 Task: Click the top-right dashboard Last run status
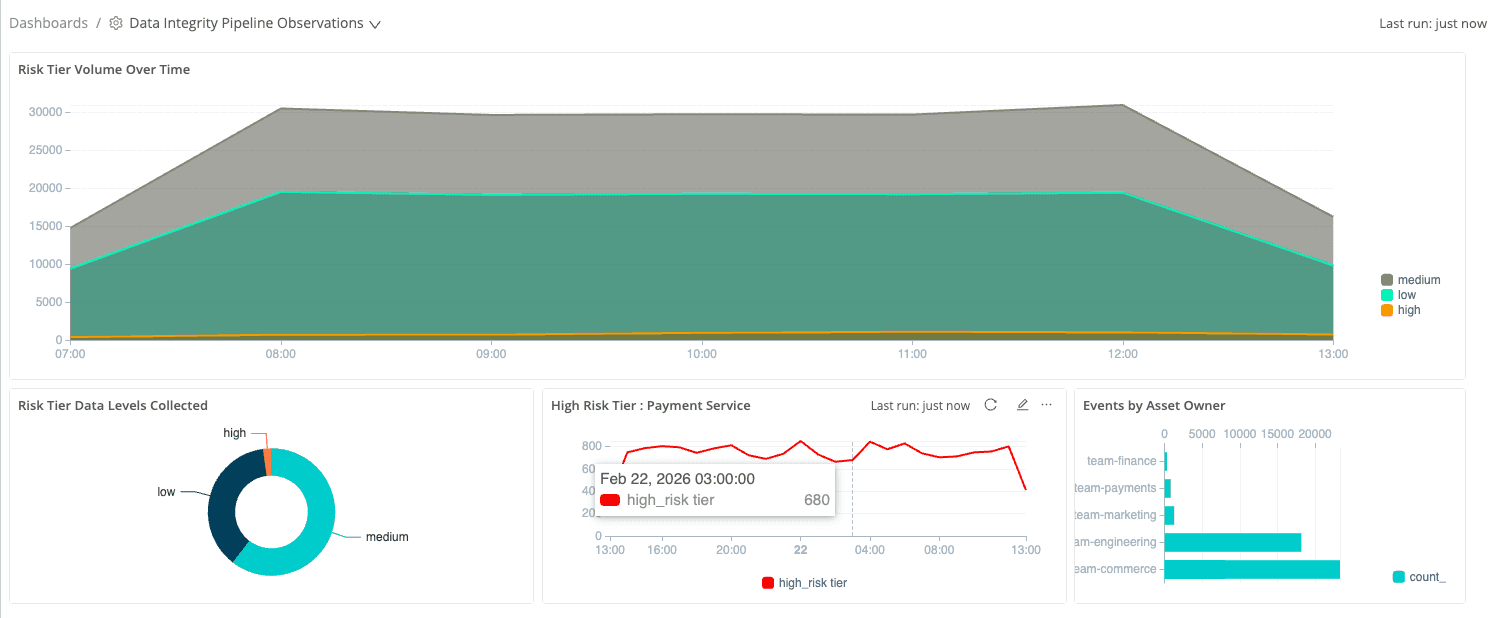tap(1432, 24)
